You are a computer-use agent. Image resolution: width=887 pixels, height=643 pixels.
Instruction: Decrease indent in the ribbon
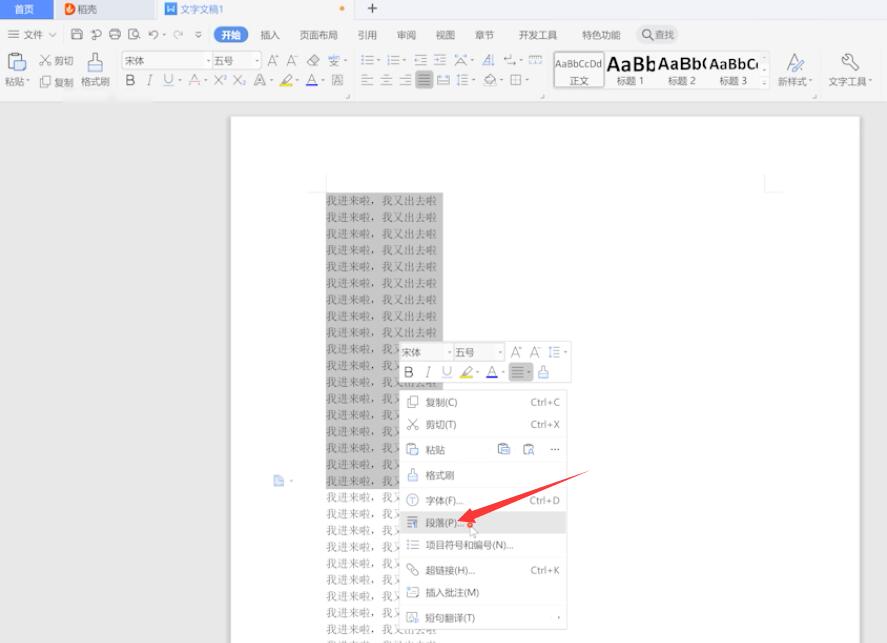[420, 60]
